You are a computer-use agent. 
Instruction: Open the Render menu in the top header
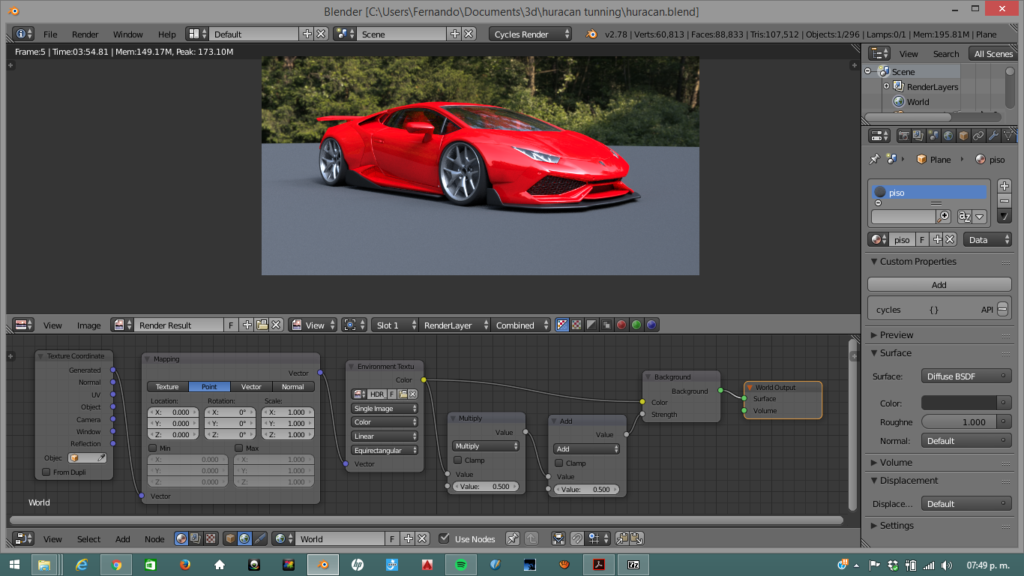85,33
